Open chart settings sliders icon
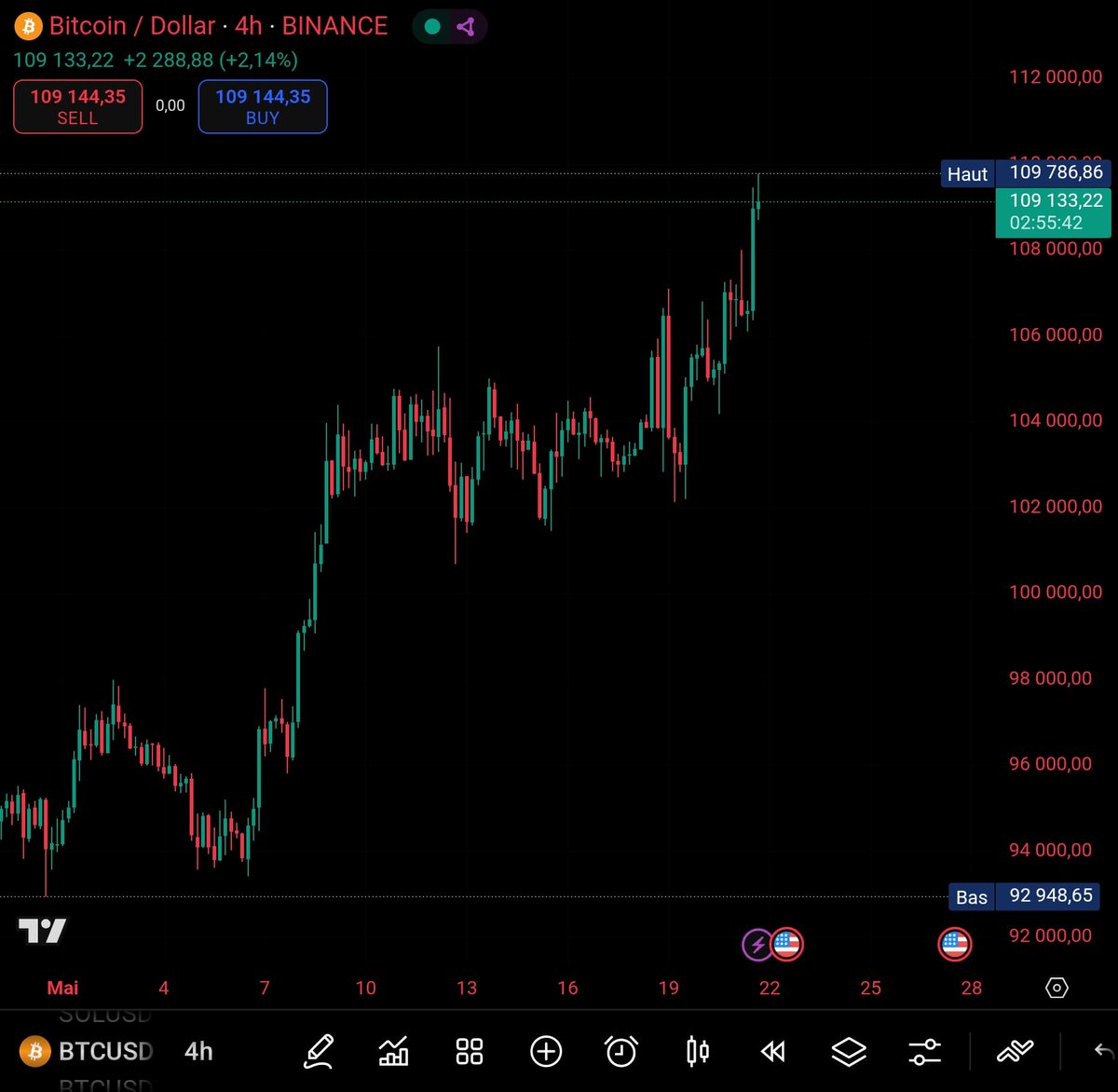 [x=924, y=1052]
